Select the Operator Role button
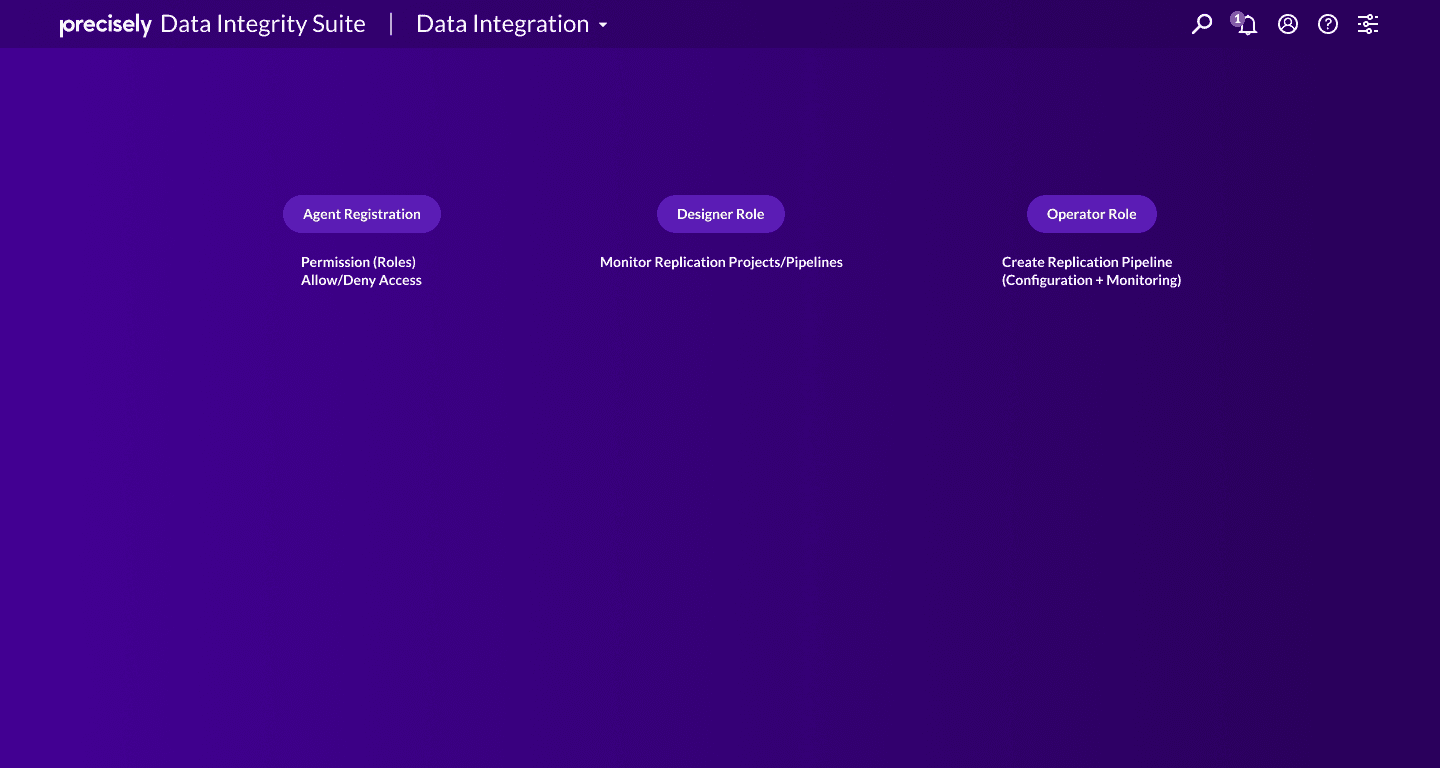 point(1092,214)
